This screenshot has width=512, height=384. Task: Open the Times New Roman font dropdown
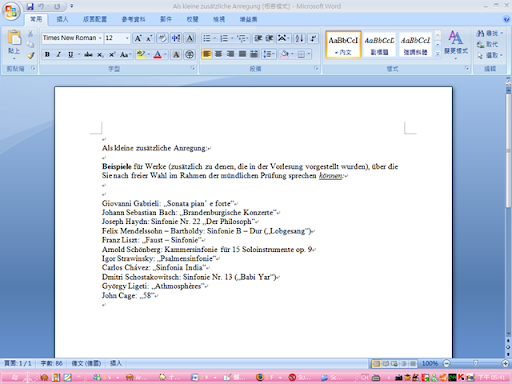tap(100, 38)
